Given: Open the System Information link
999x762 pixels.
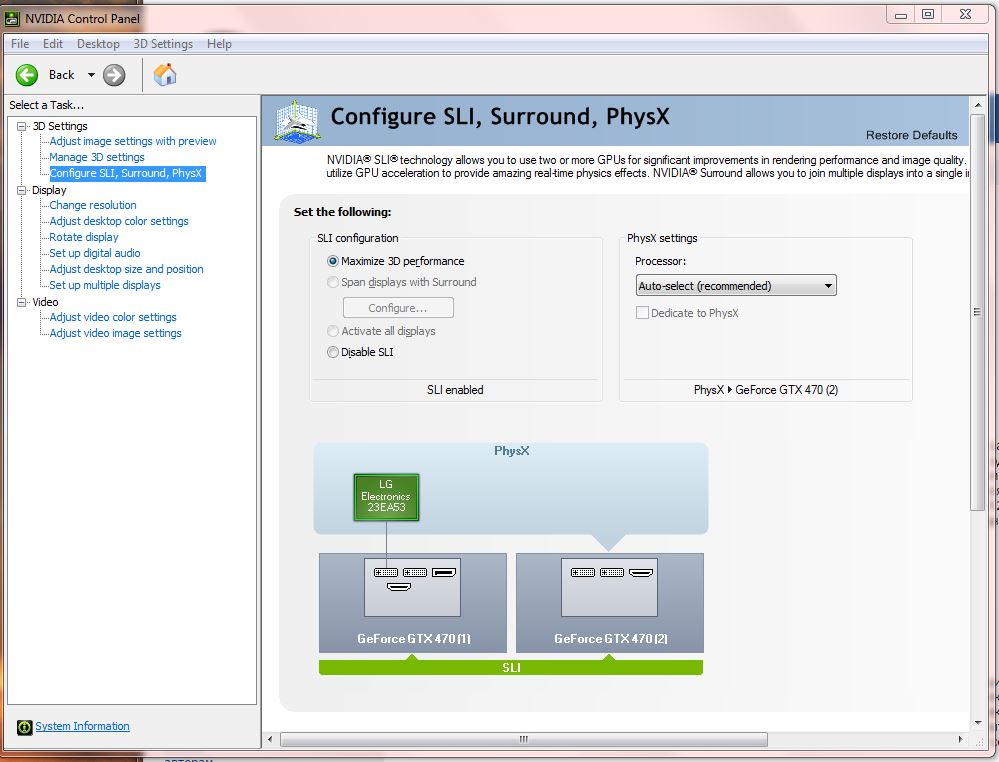Looking at the screenshot, I should point(82,726).
